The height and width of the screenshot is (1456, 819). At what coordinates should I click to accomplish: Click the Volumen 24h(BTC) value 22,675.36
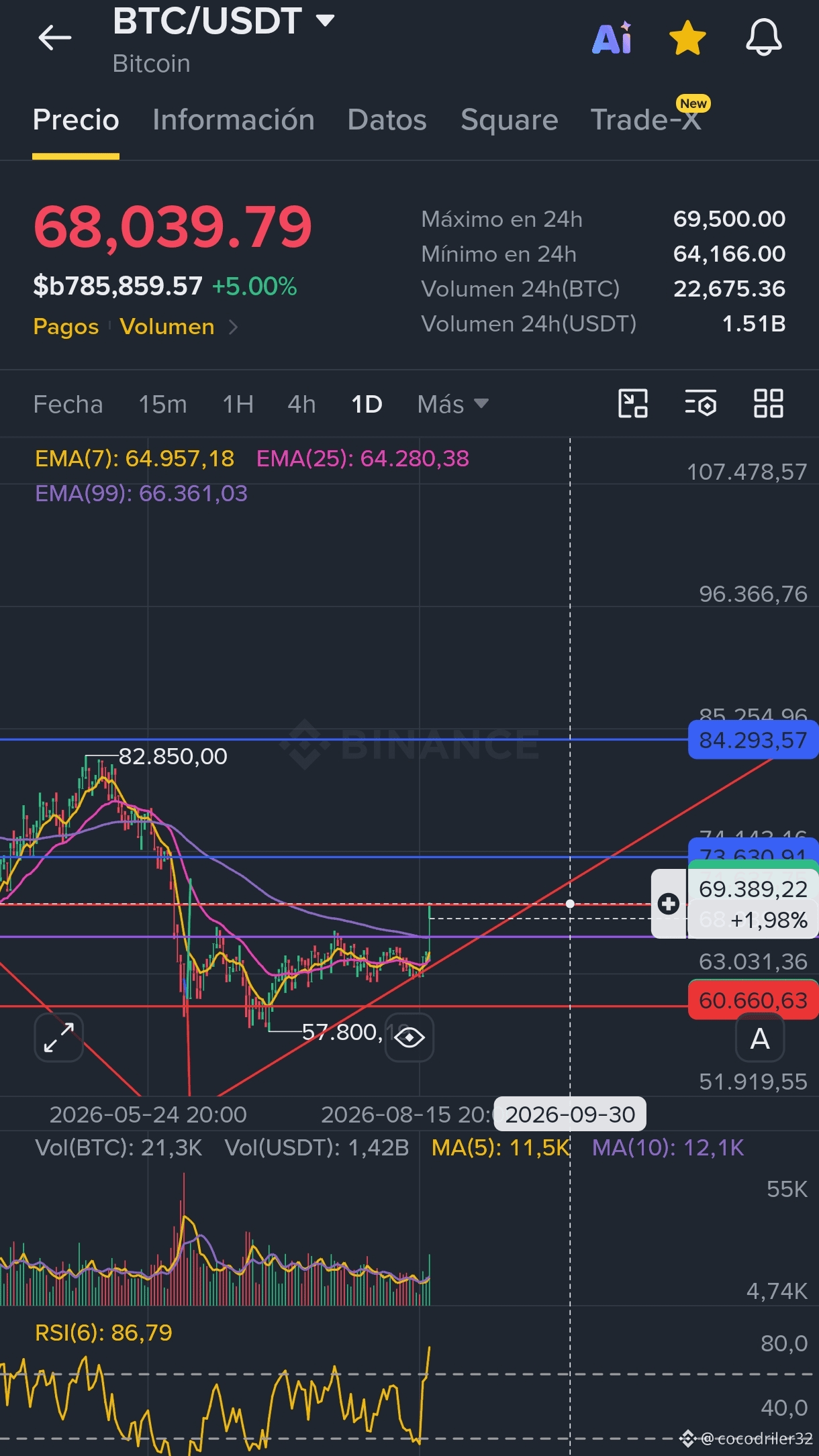point(729,289)
